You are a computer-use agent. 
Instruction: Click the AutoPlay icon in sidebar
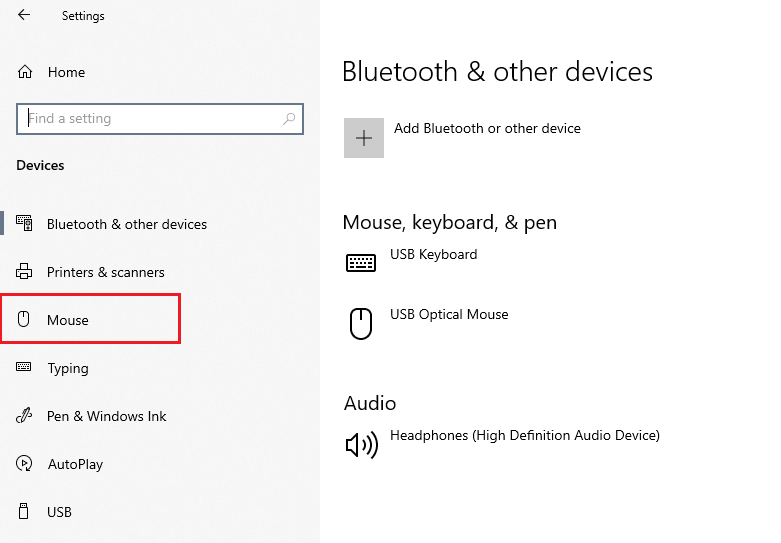click(x=24, y=463)
